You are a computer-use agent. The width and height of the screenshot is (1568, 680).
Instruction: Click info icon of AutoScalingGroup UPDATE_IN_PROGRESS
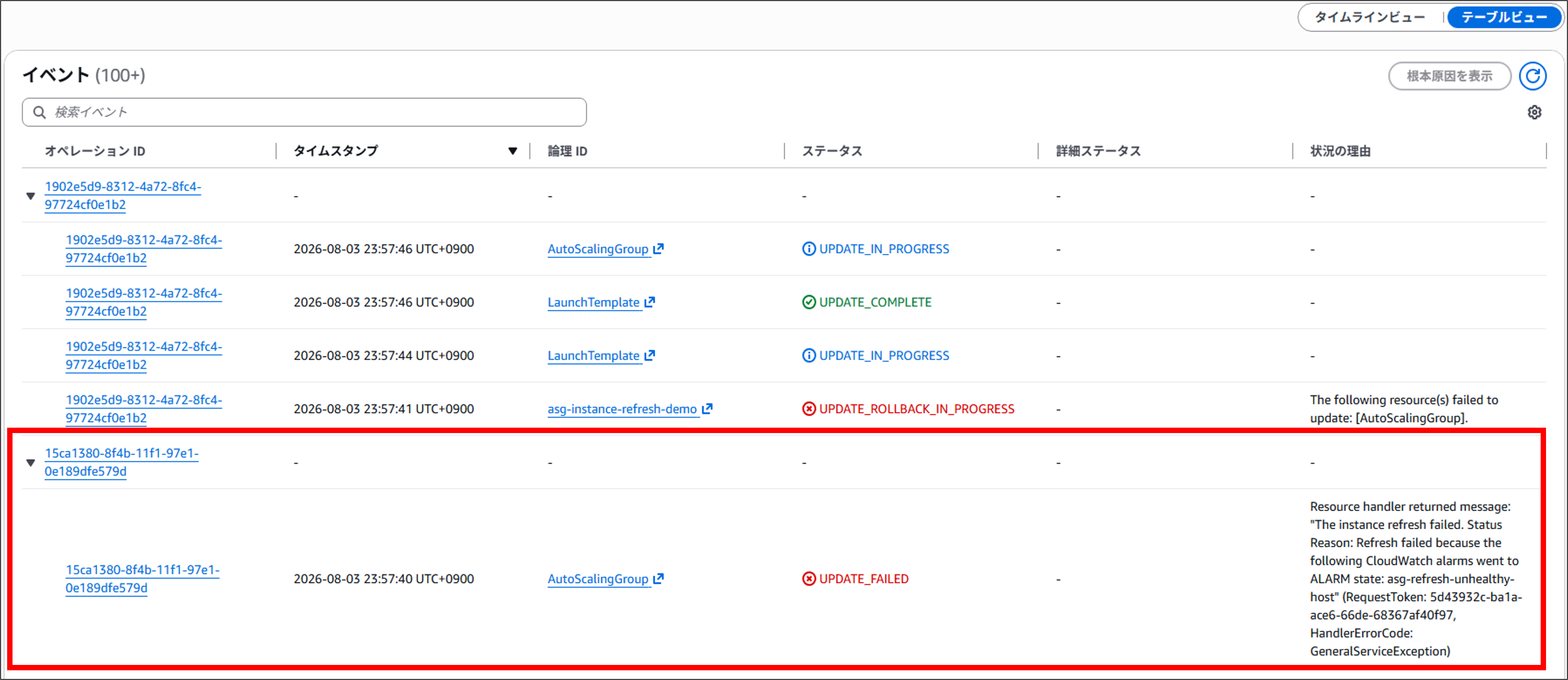[809, 249]
